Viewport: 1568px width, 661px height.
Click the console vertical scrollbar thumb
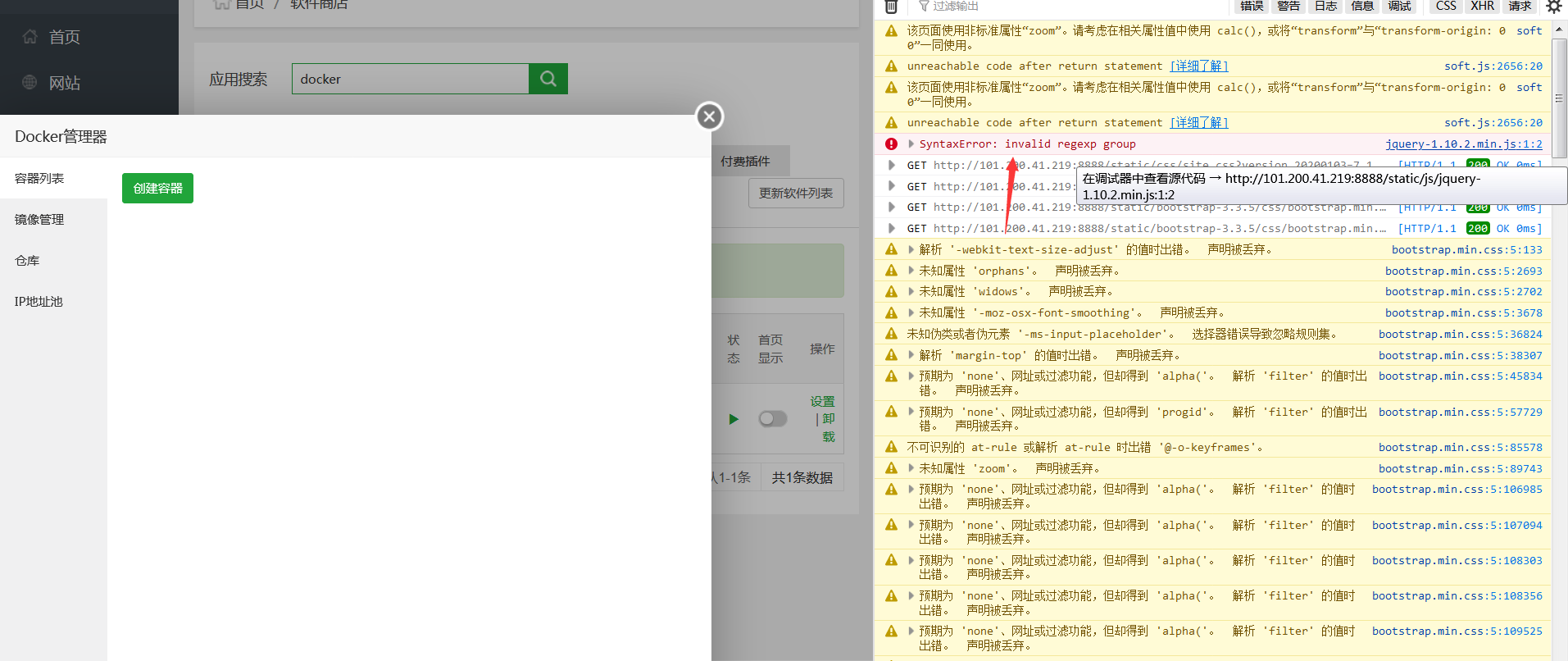(x=1559, y=97)
